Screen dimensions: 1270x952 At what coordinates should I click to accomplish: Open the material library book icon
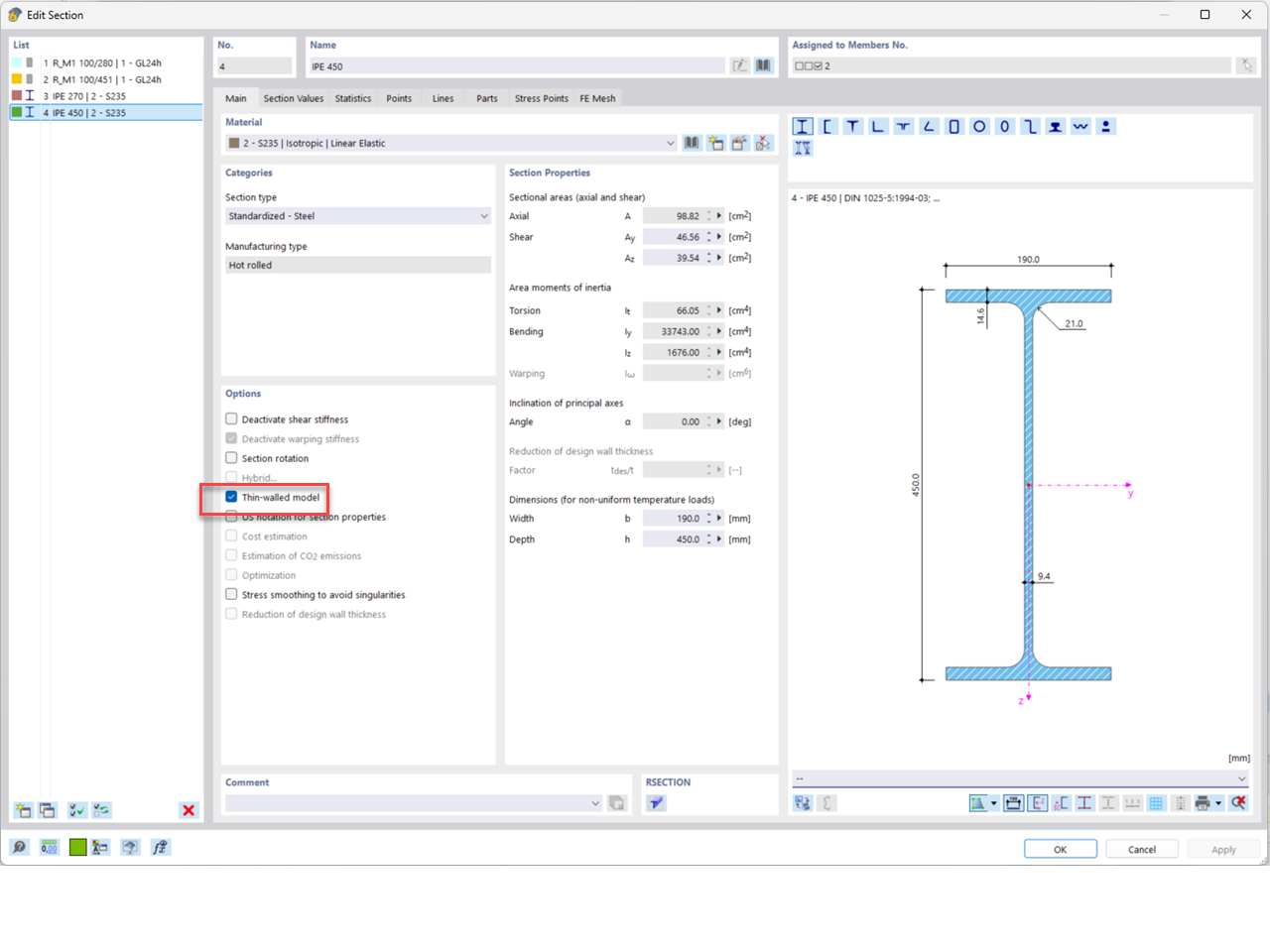click(692, 143)
